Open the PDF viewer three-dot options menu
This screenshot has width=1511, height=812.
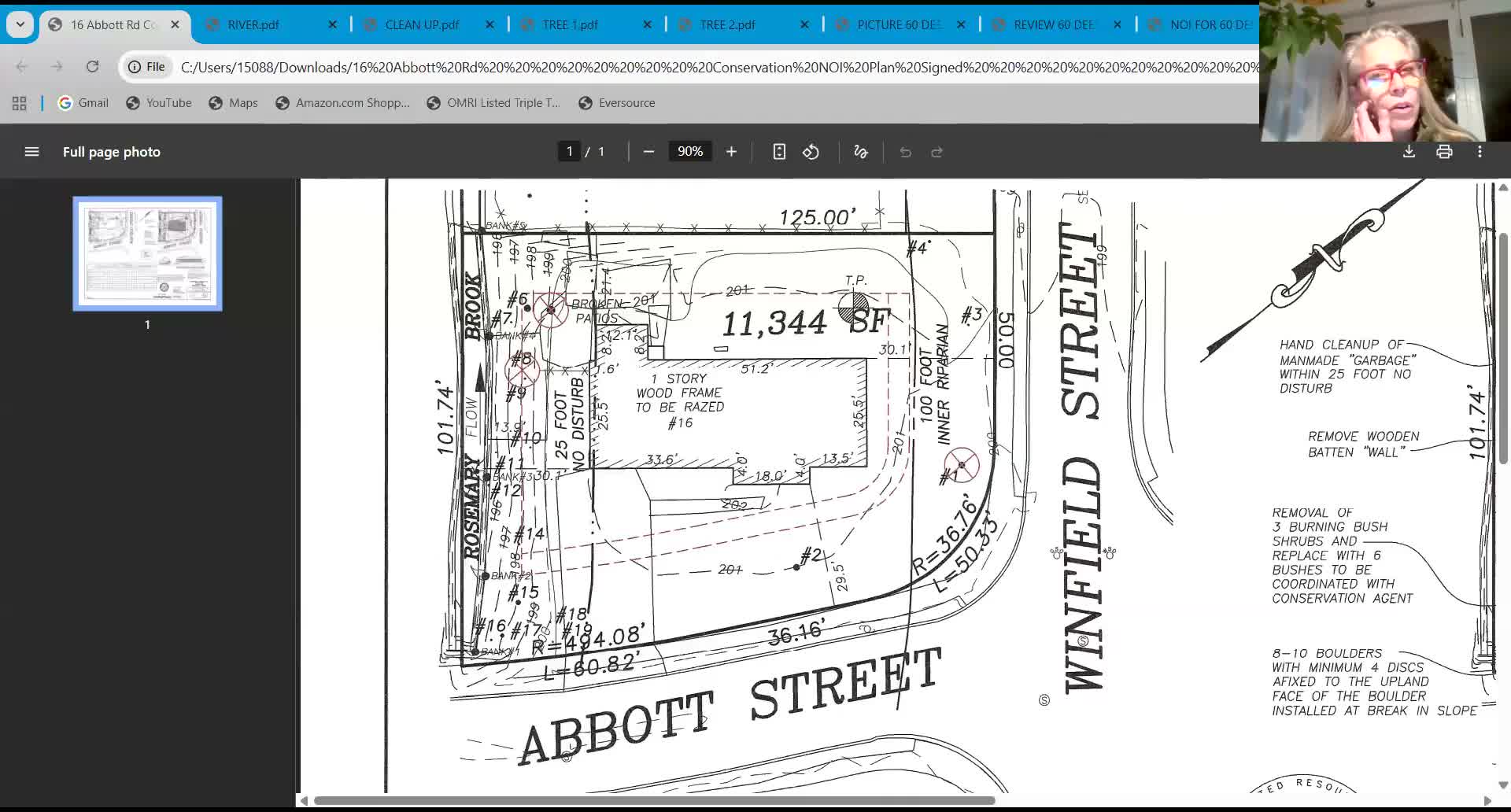[1480, 151]
